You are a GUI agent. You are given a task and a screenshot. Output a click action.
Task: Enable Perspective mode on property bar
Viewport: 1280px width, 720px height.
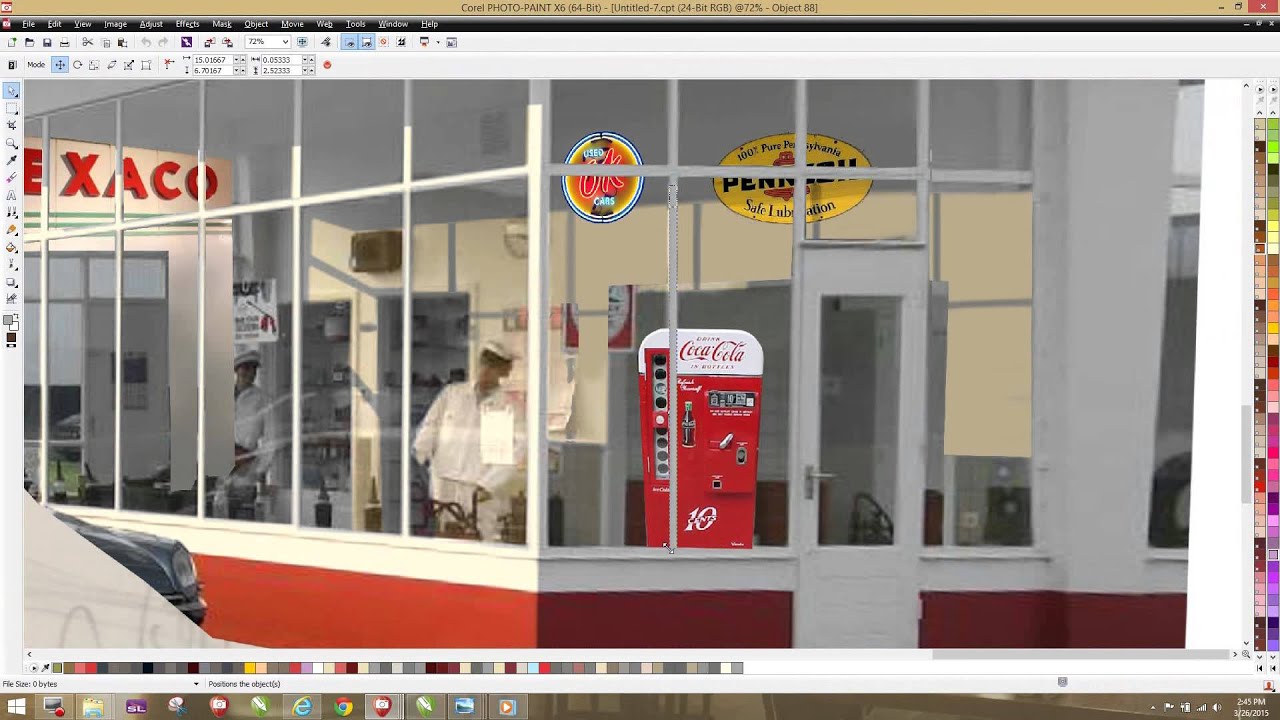point(146,65)
